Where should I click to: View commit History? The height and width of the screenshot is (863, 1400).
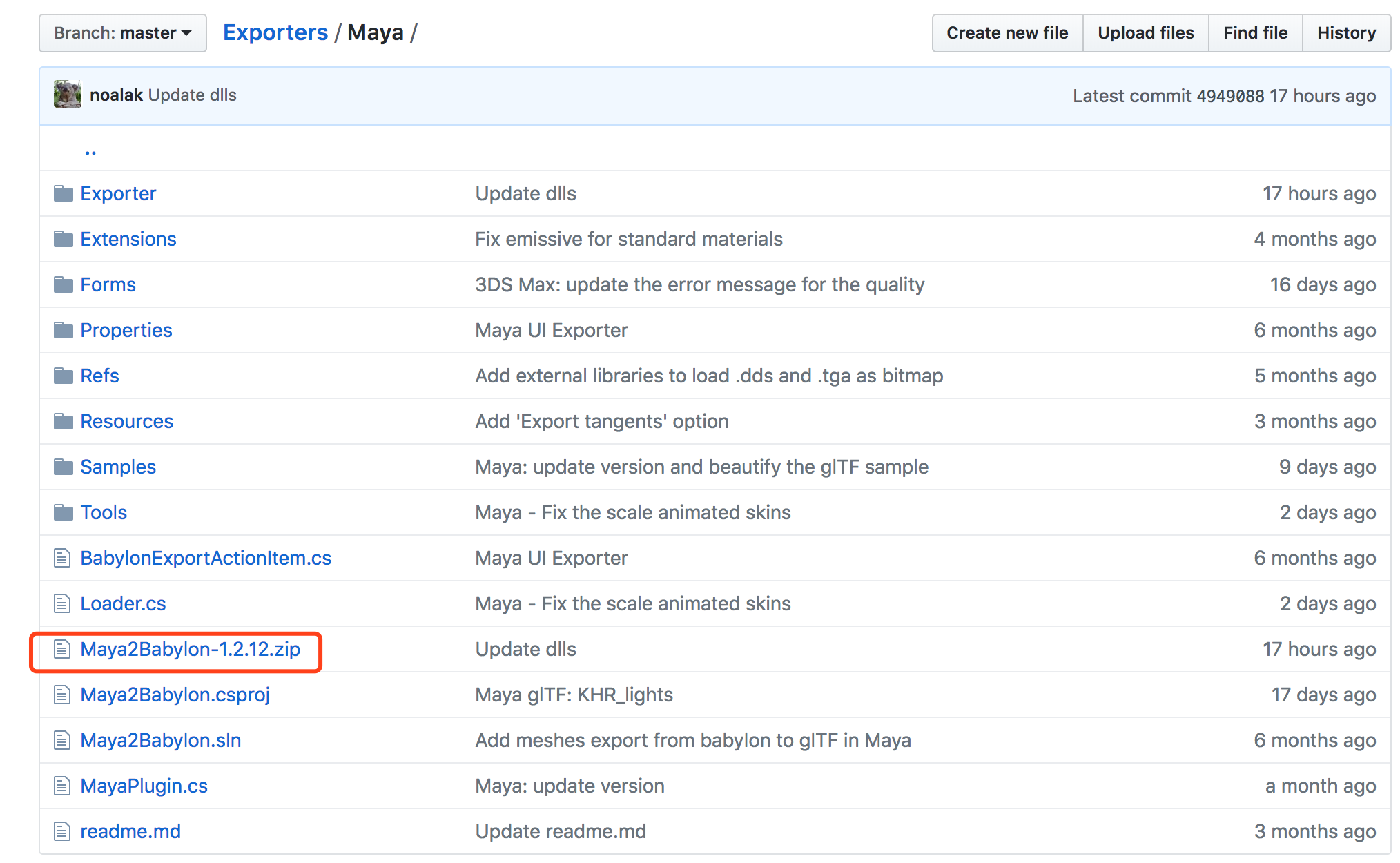tap(1345, 33)
